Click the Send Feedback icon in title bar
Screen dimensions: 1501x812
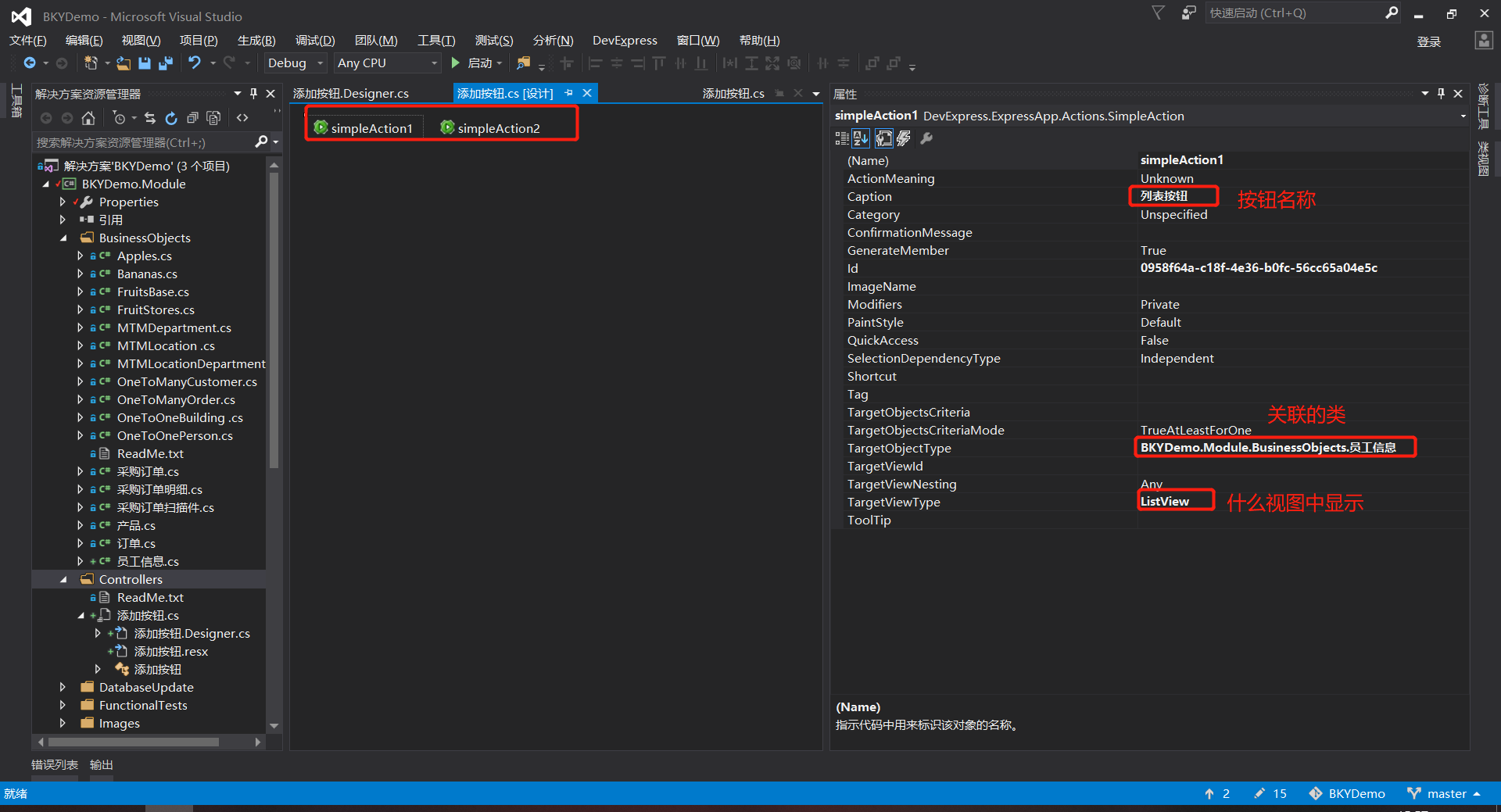tap(1188, 13)
